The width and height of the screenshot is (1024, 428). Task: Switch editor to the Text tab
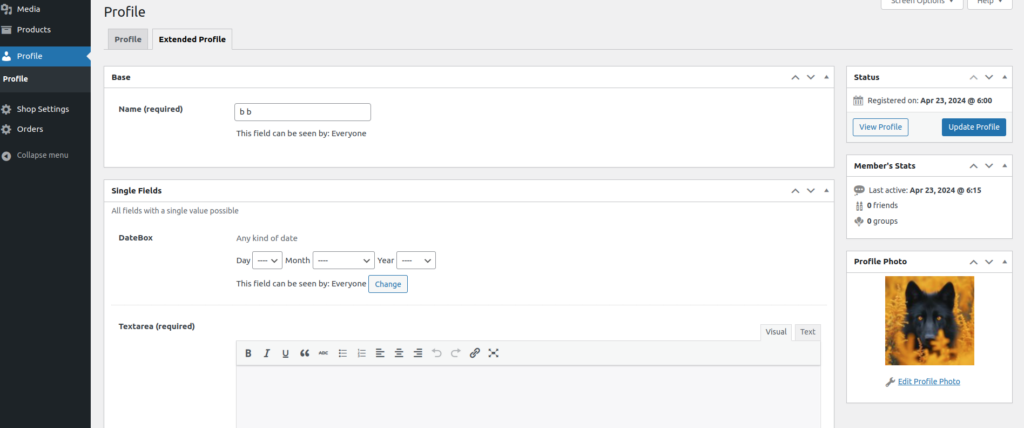pyautogui.click(x=807, y=332)
